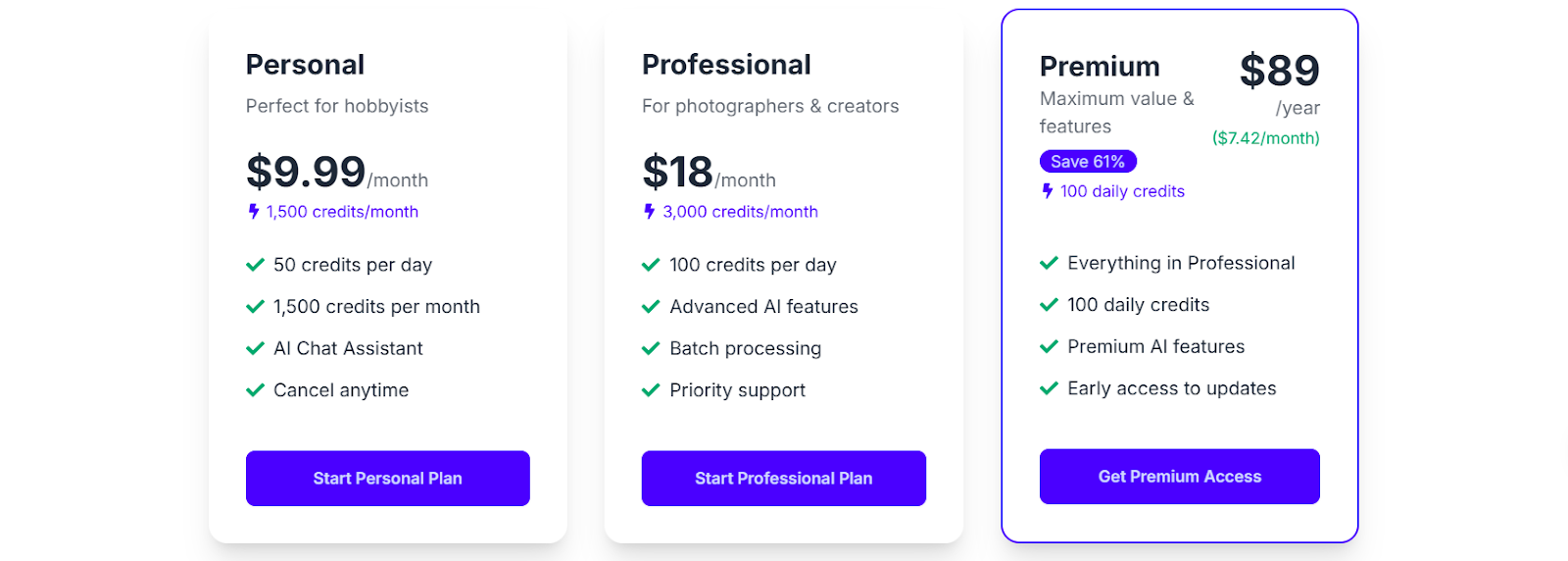Click checkmark next to AI Chat Assistant
The height and width of the screenshot is (561, 1568).
click(255, 348)
